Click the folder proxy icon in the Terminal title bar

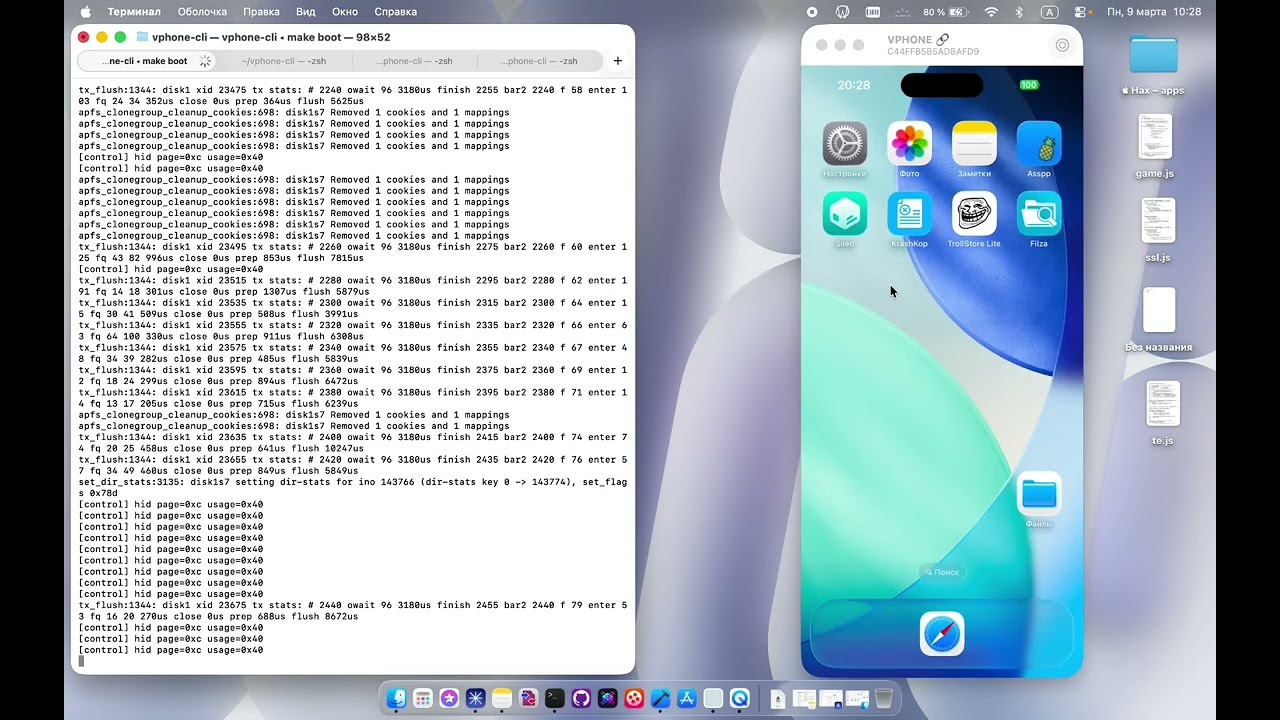(x=142, y=37)
